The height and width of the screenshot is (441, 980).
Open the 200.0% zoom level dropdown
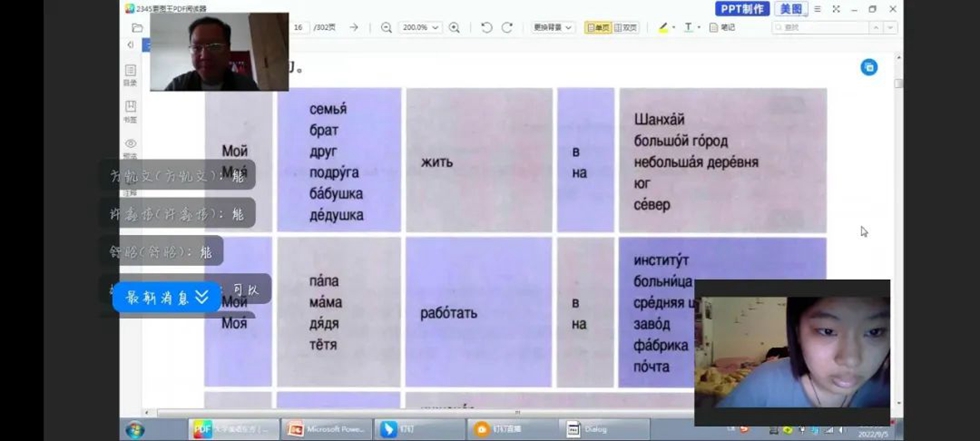(x=420, y=28)
